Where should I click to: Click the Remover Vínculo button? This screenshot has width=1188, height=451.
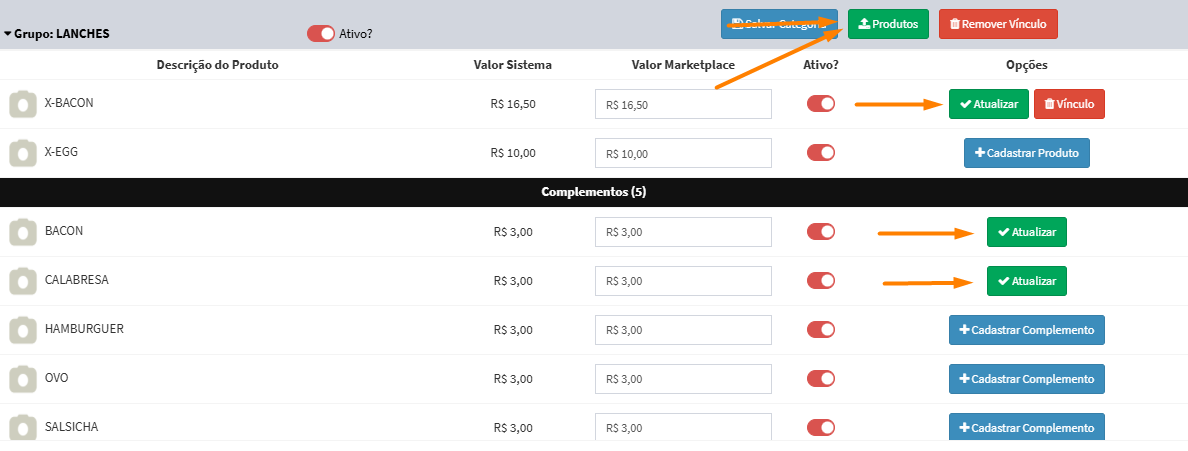click(x=997, y=23)
